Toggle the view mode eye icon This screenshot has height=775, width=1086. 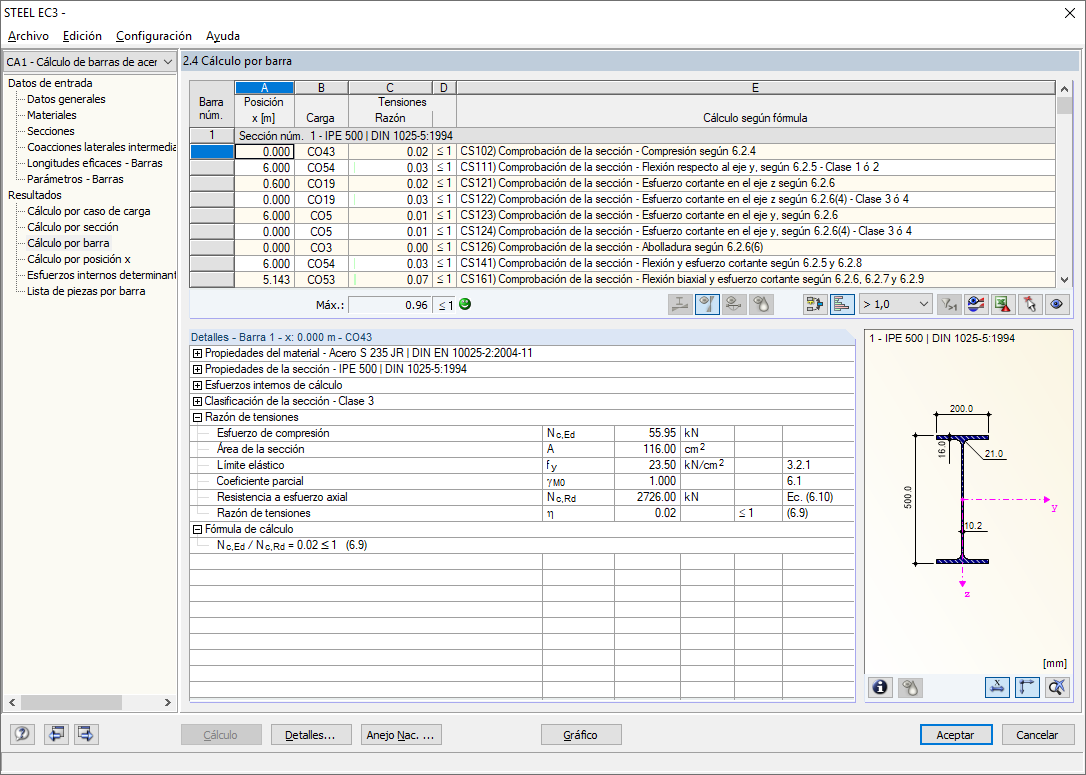1055,304
